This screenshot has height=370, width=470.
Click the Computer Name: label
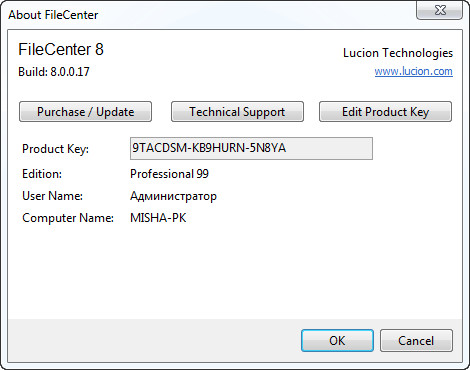tap(68, 218)
